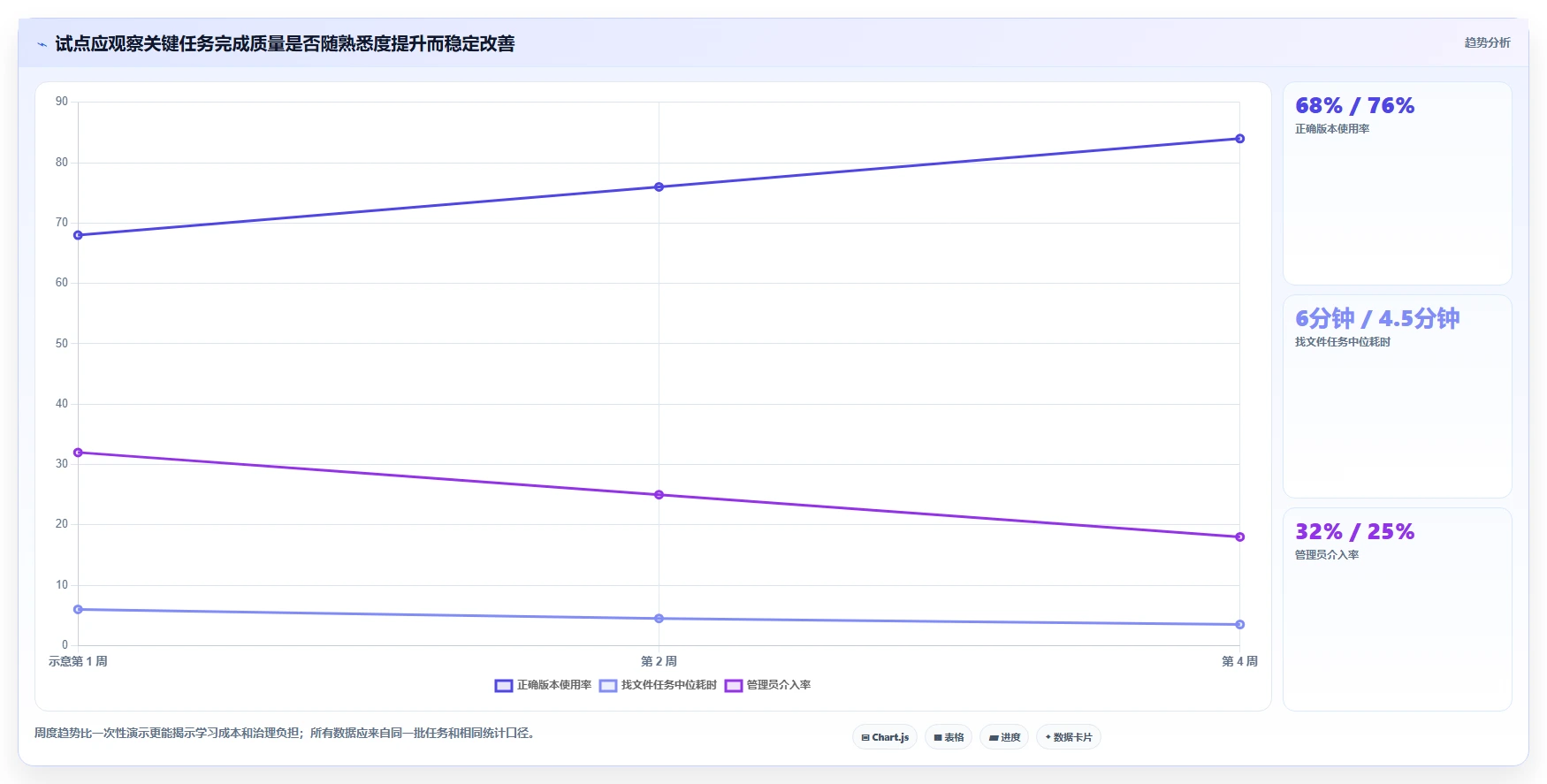Click the trend icon beside the chart title
This screenshot has height=784, width=1547.
(42, 44)
